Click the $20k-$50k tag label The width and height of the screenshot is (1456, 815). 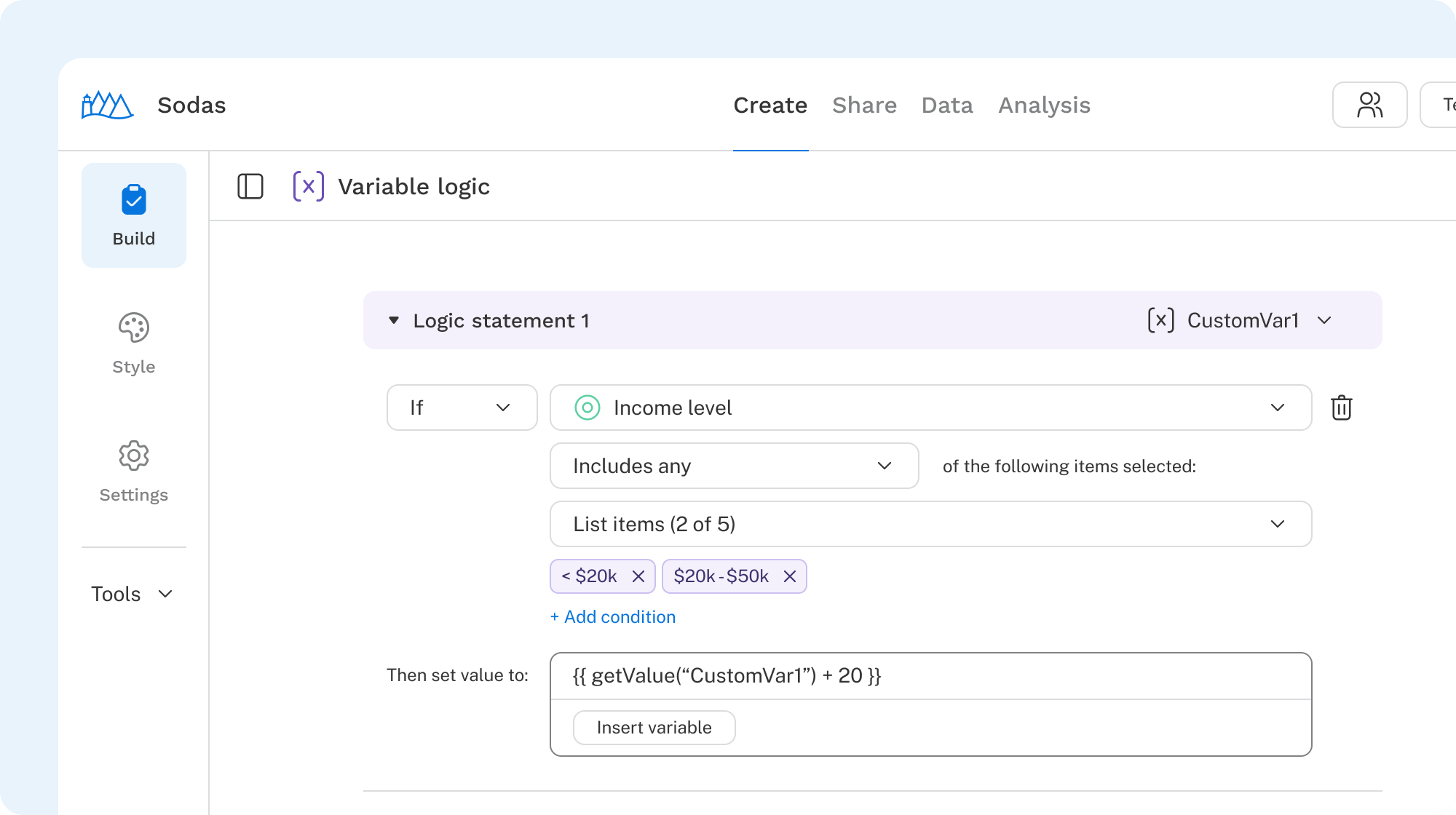pos(721,576)
